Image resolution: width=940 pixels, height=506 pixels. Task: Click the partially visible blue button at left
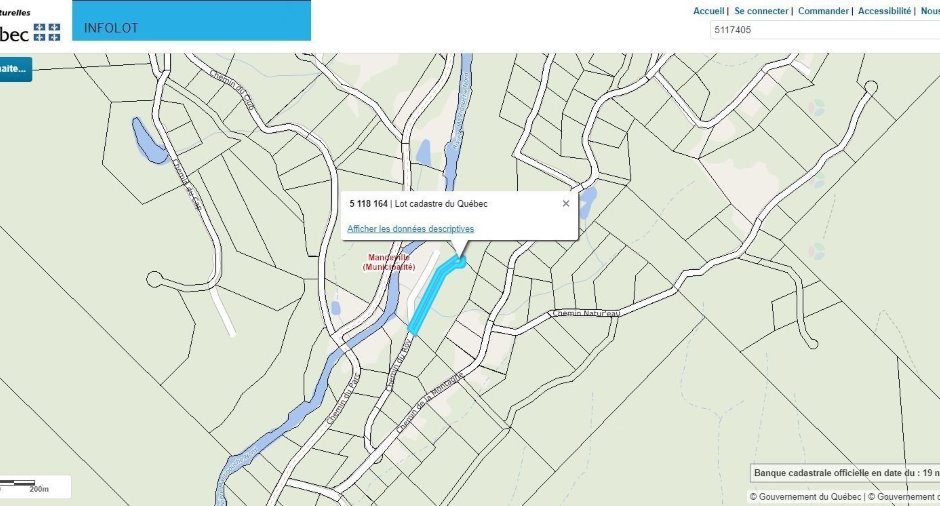pyautogui.click(x=16, y=69)
